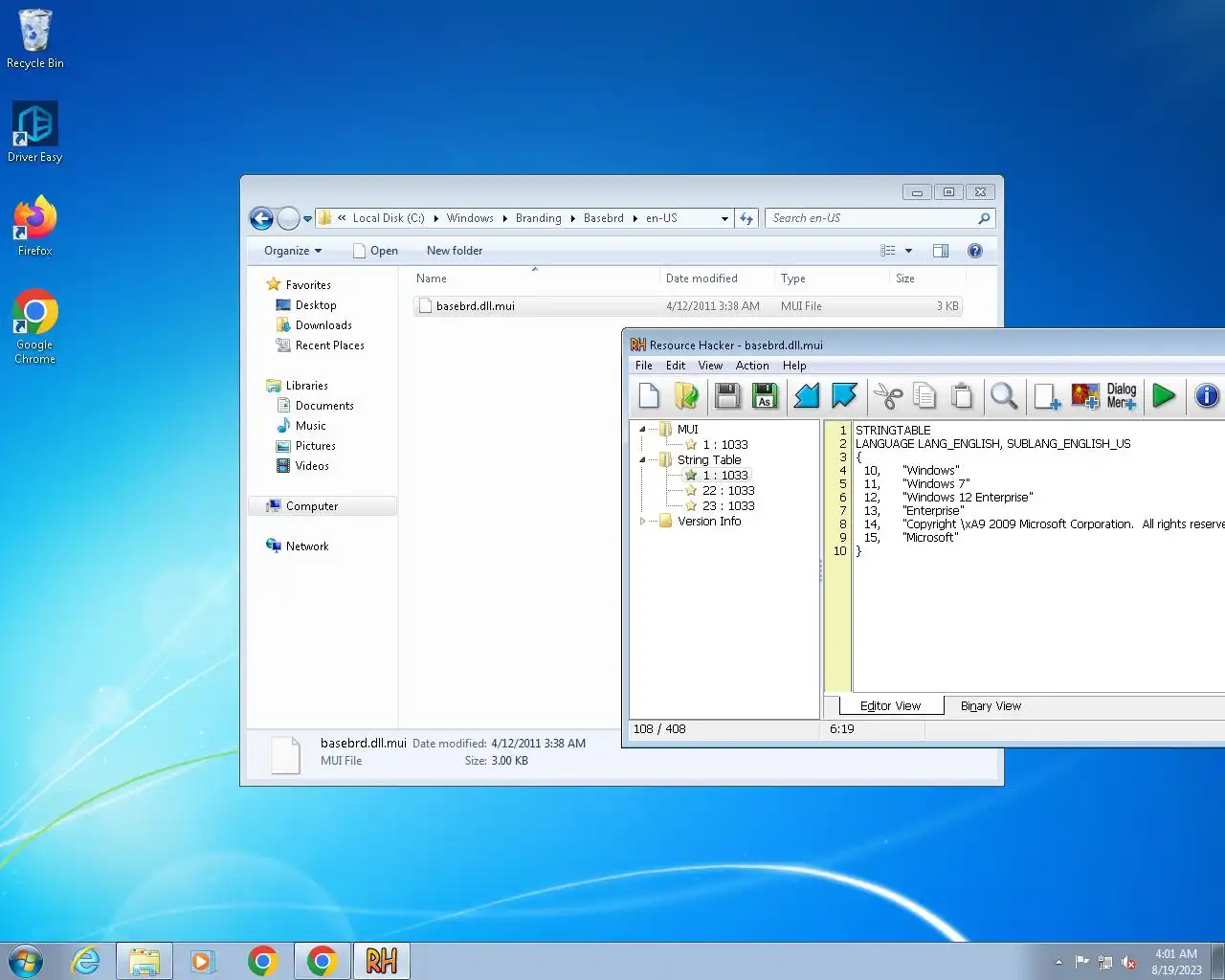This screenshot has width=1225, height=980.
Task: Open the Recycle Bin desktop icon
Action: (35, 39)
